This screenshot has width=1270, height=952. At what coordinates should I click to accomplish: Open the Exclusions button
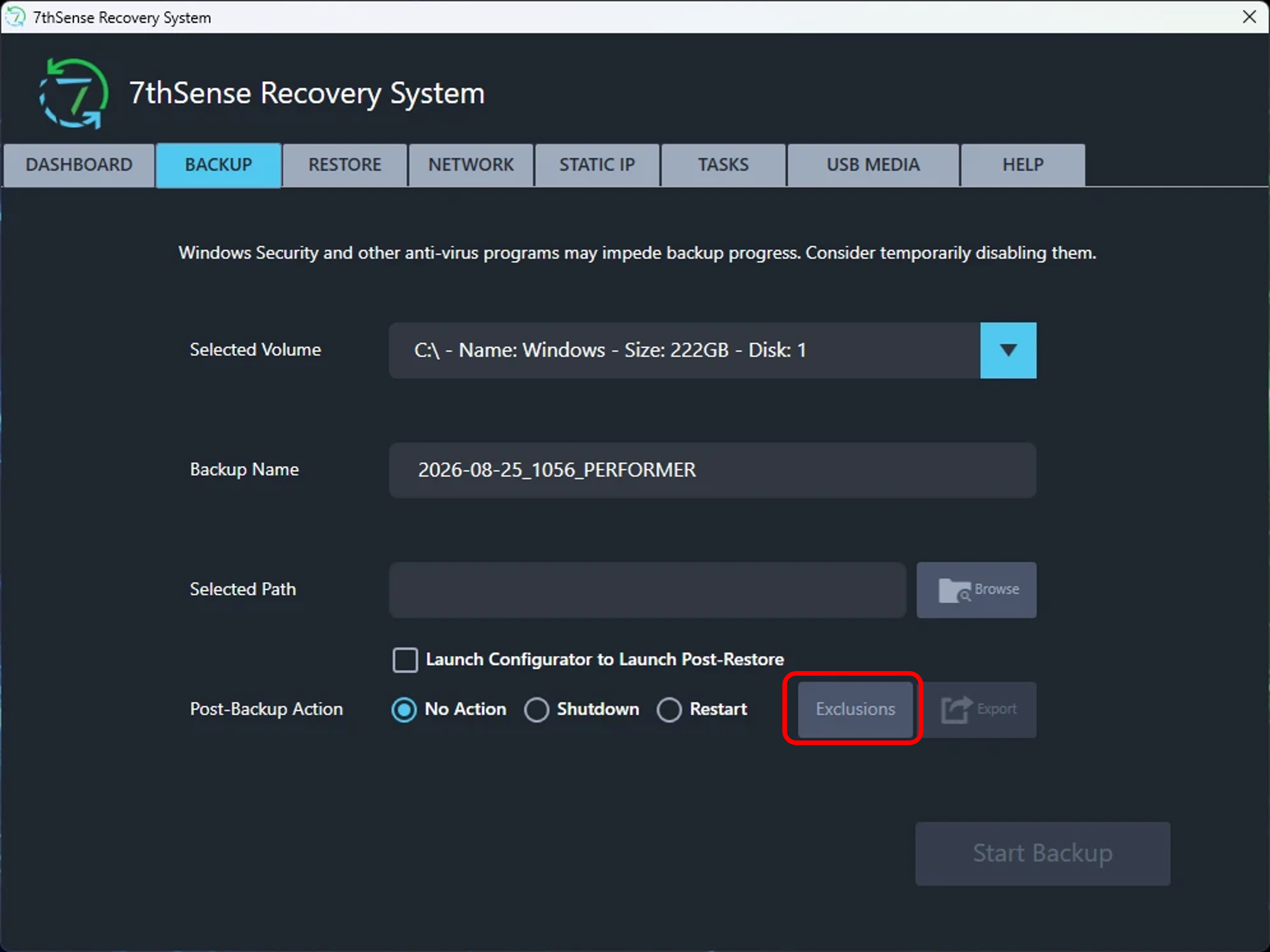[856, 710]
